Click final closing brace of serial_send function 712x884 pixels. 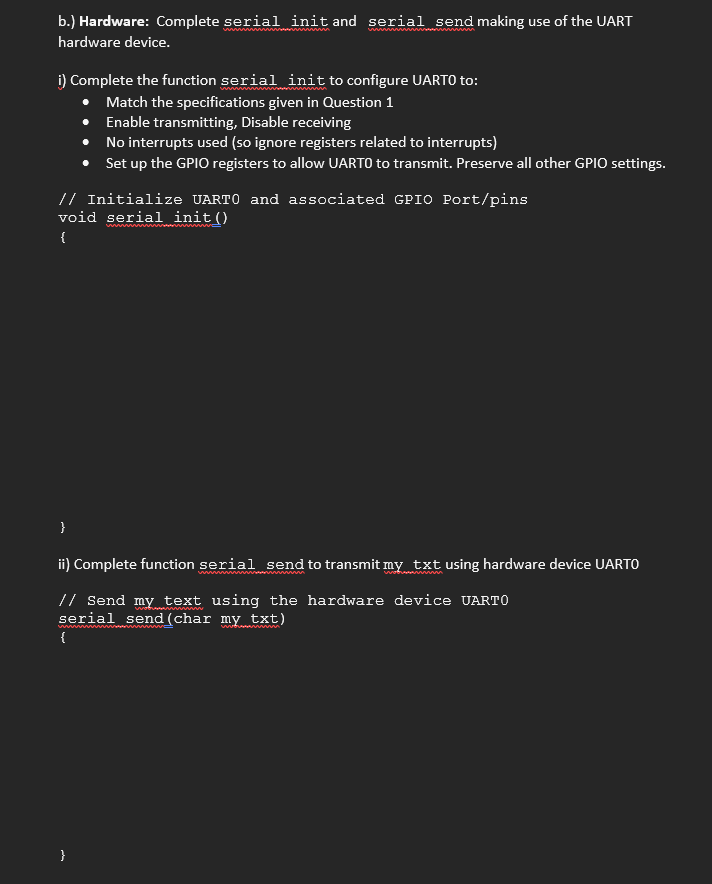[x=63, y=855]
